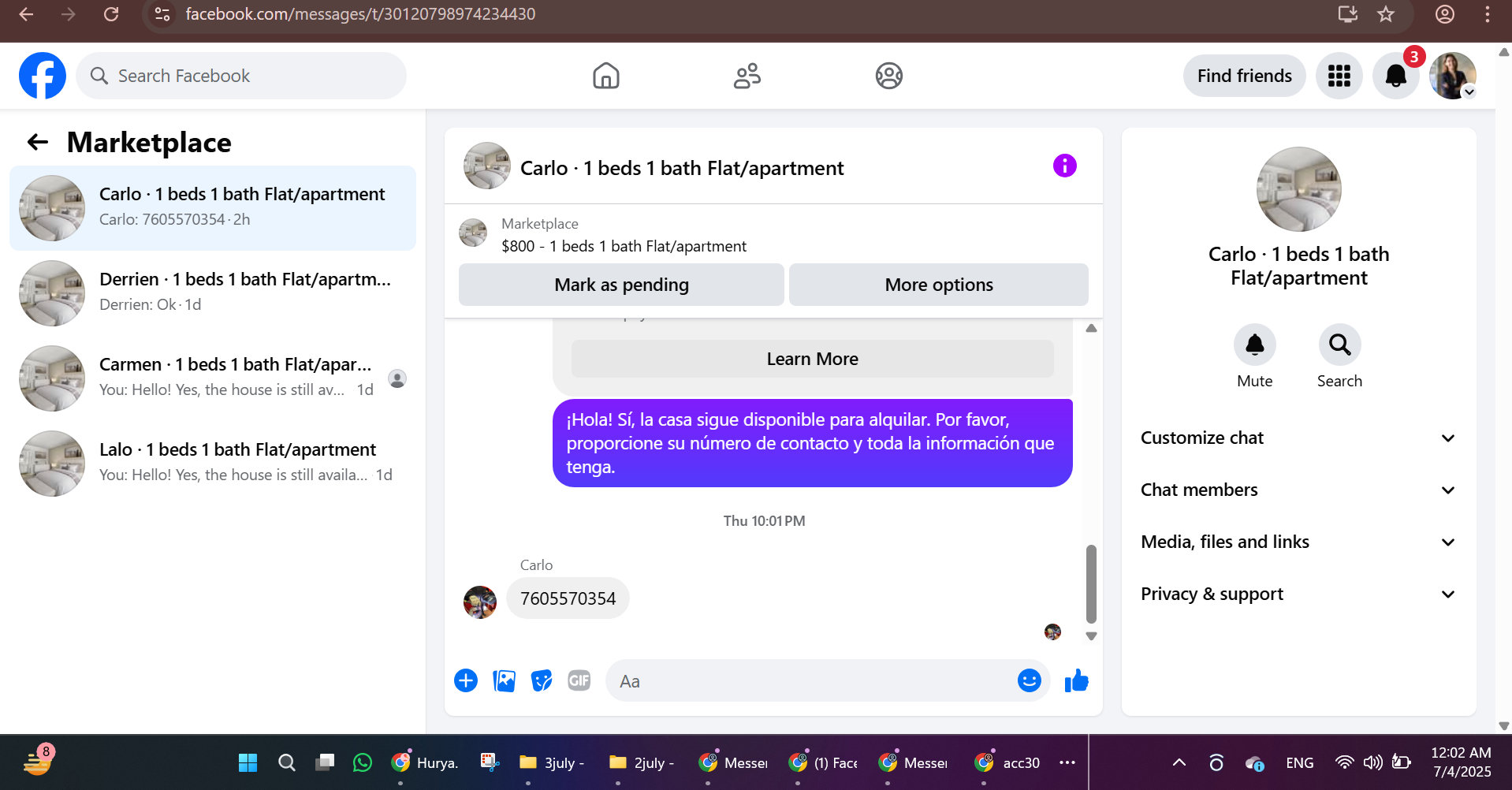Viewport: 1512px width, 790px height.
Task: Open the Derrien conversation
Action: coord(213,293)
